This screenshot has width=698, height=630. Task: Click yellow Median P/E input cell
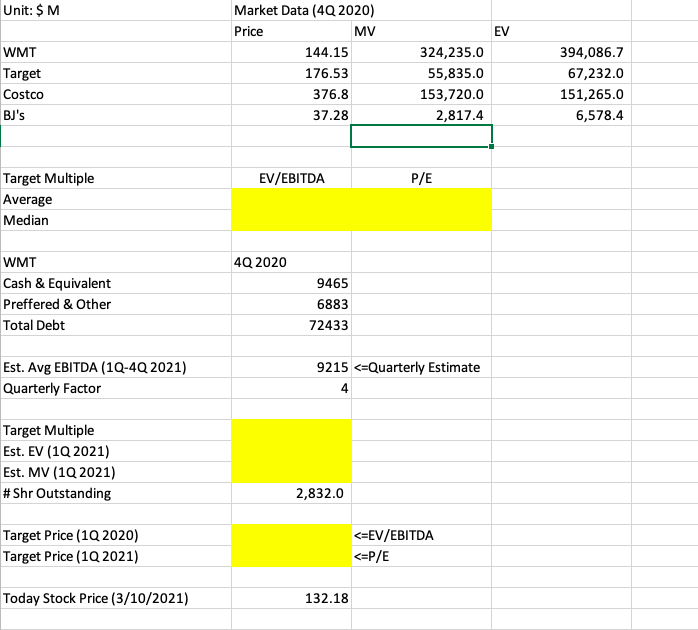pos(421,220)
